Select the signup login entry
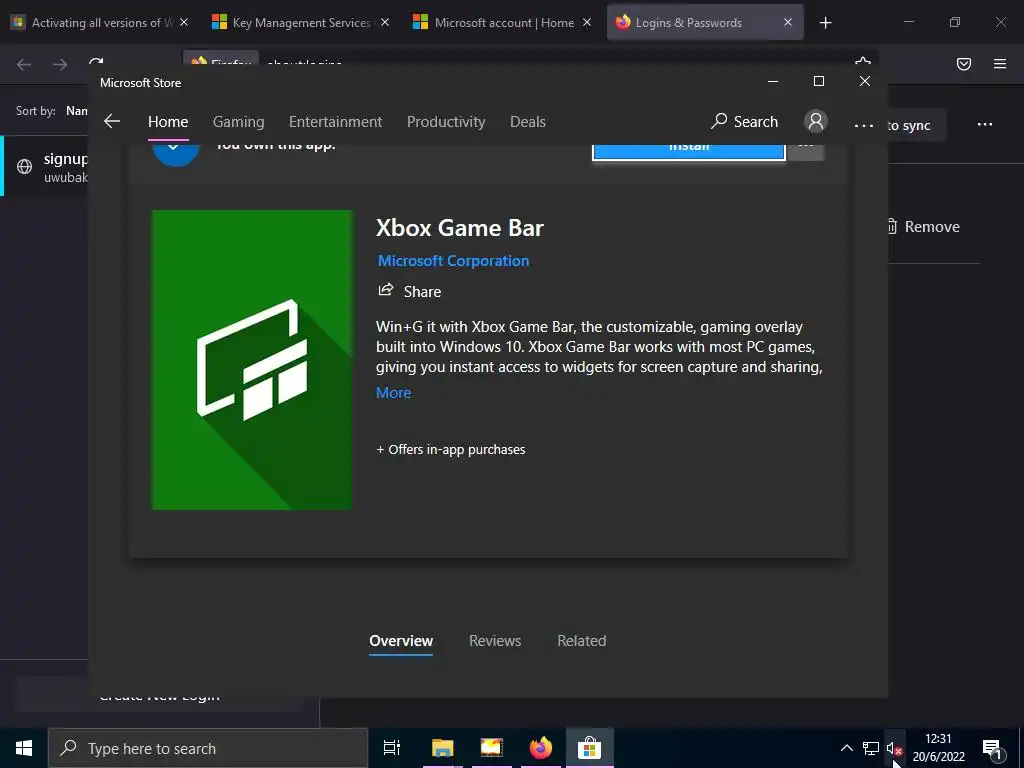This screenshot has height=768, width=1024. 44,167
